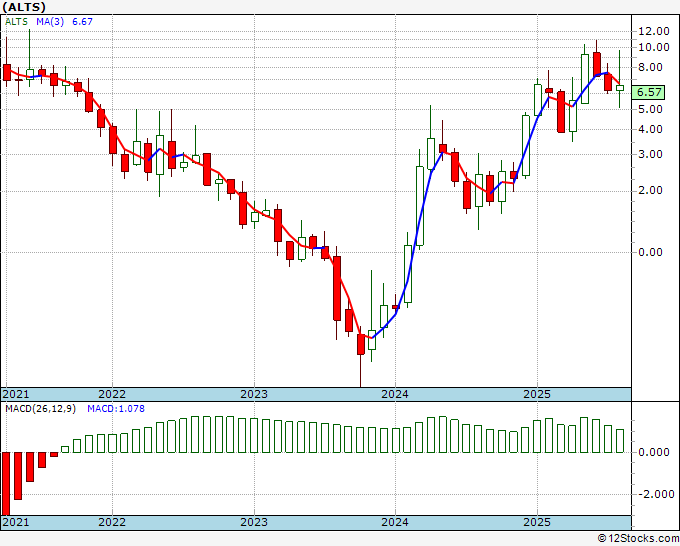This screenshot has width=680, height=546.
Task: Click 2023 on the MACD time axis
Action: (x=254, y=522)
